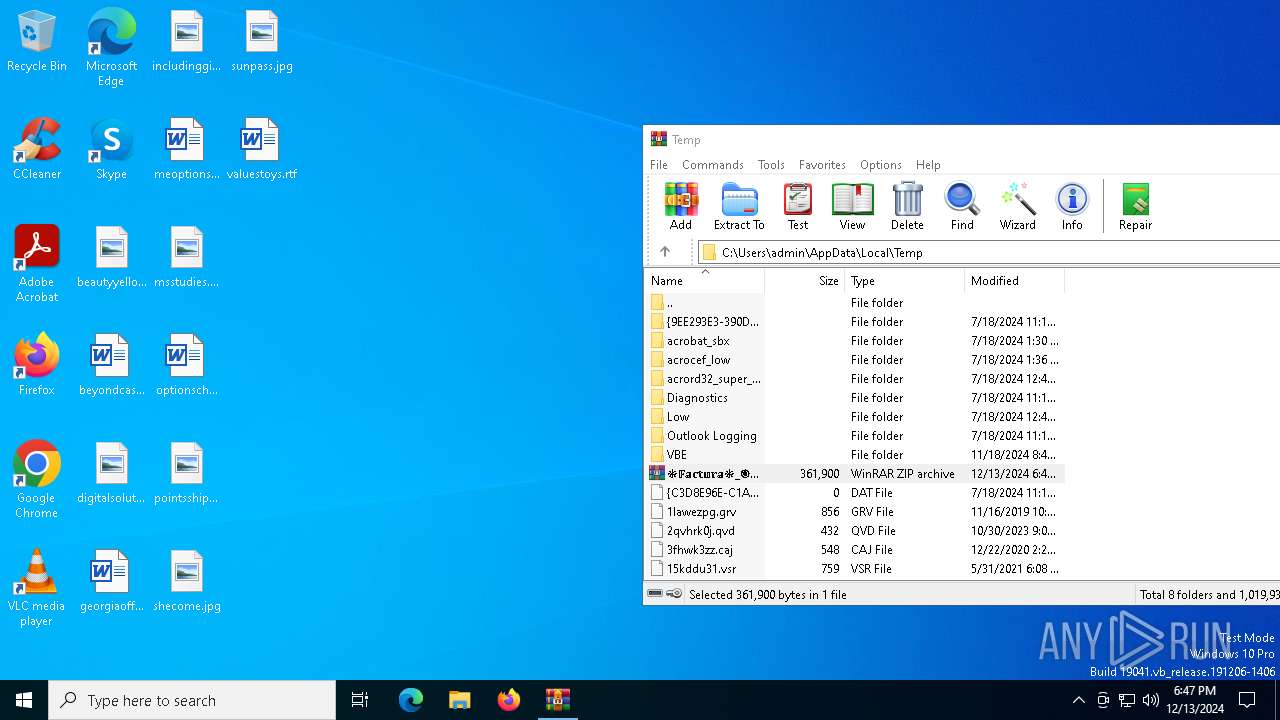Screen dimensions: 1280x720
Task: Select the parent folder '..' row
Action: 855,302
